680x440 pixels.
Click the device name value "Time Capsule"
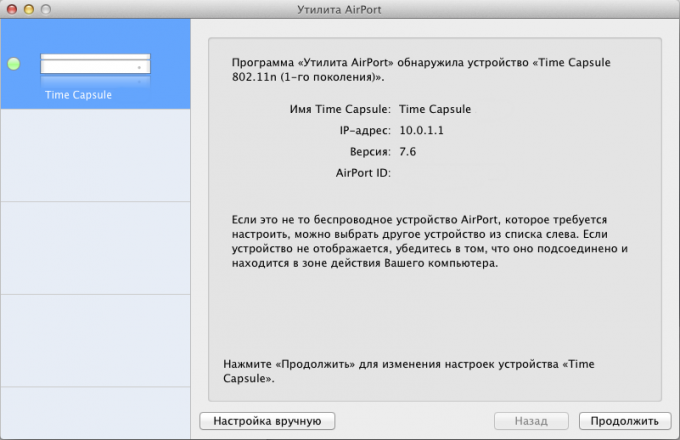(x=435, y=109)
